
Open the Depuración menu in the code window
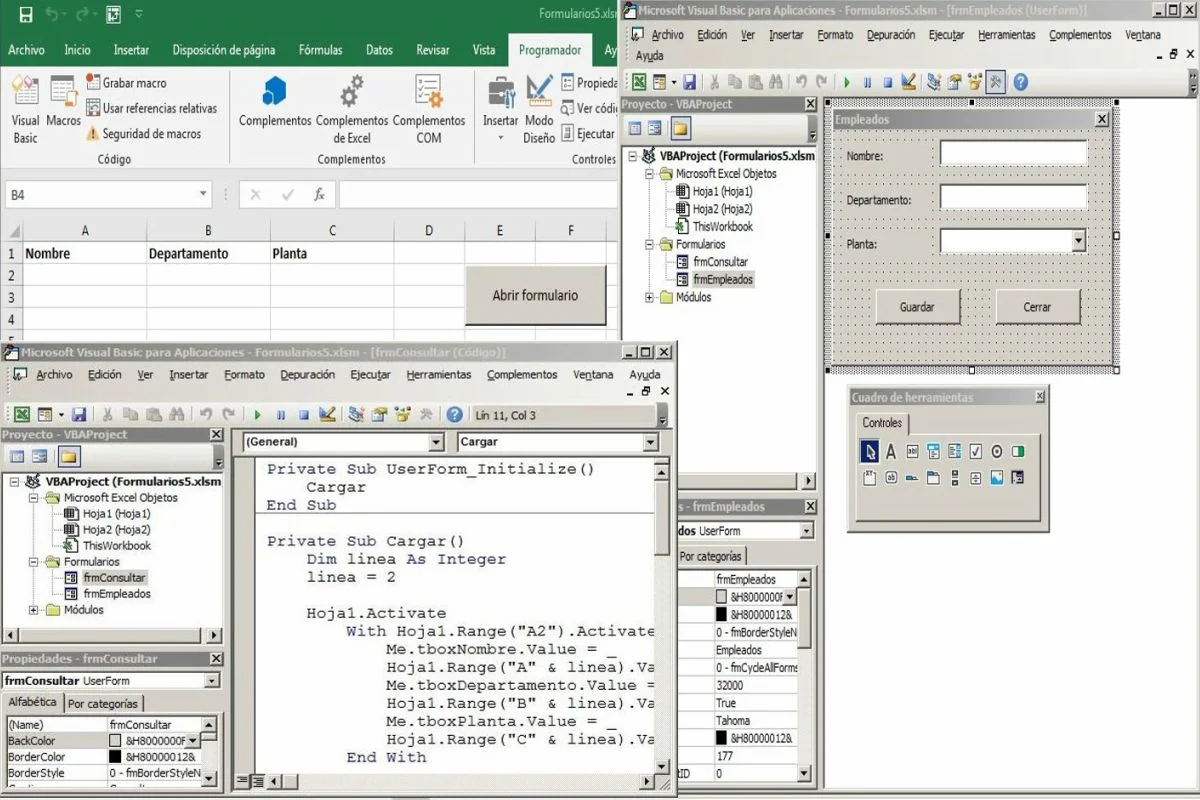point(307,375)
